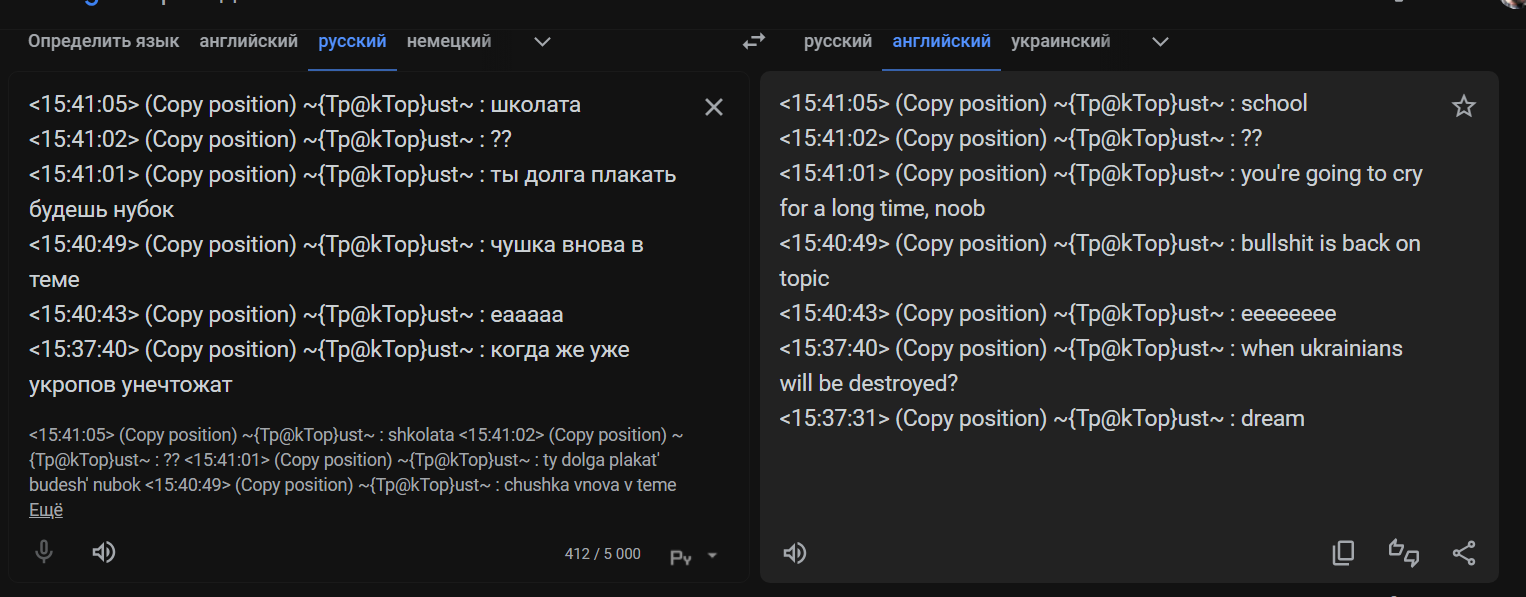Listen to the Russian source text
Image resolution: width=1526 pixels, height=597 pixels.
(x=103, y=552)
